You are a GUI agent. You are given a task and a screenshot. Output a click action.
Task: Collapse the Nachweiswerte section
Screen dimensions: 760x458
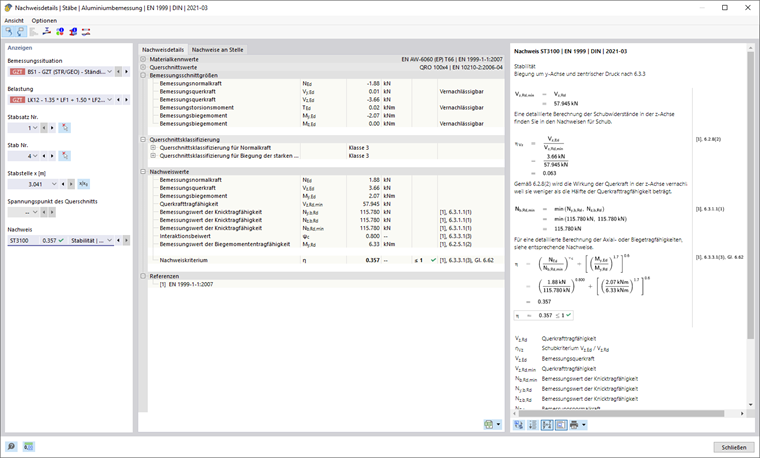coord(143,172)
